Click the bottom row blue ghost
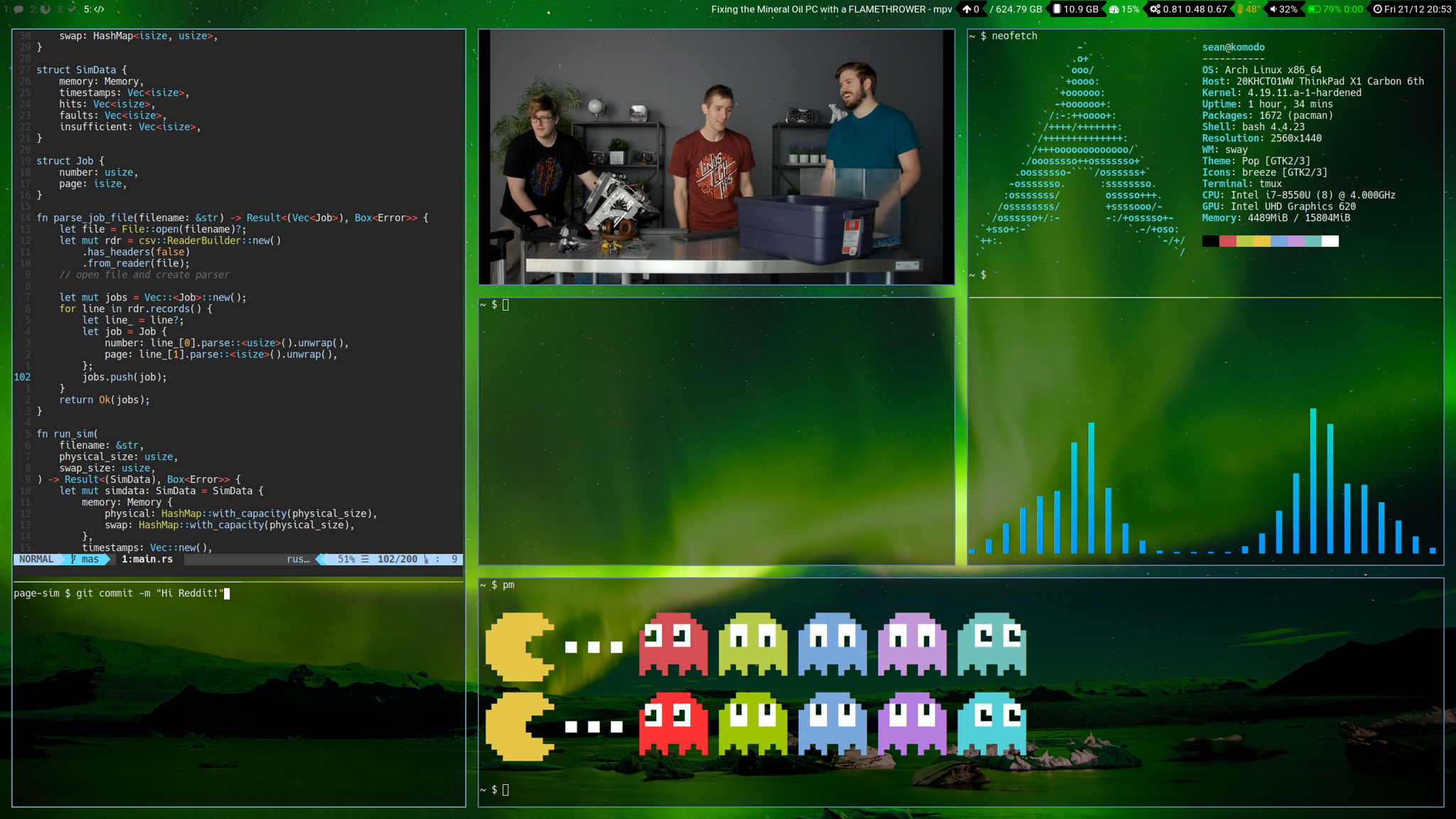1456x819 pixels. click(833, 724)
